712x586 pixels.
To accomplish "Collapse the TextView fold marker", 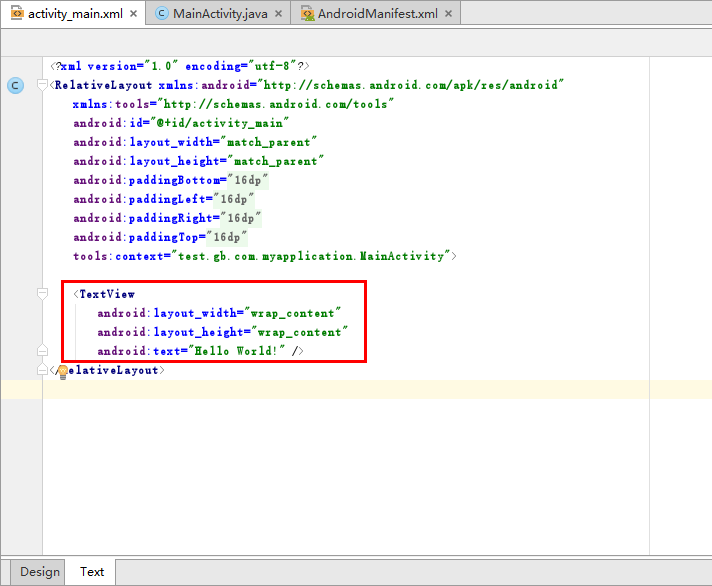I will [42, 294].
